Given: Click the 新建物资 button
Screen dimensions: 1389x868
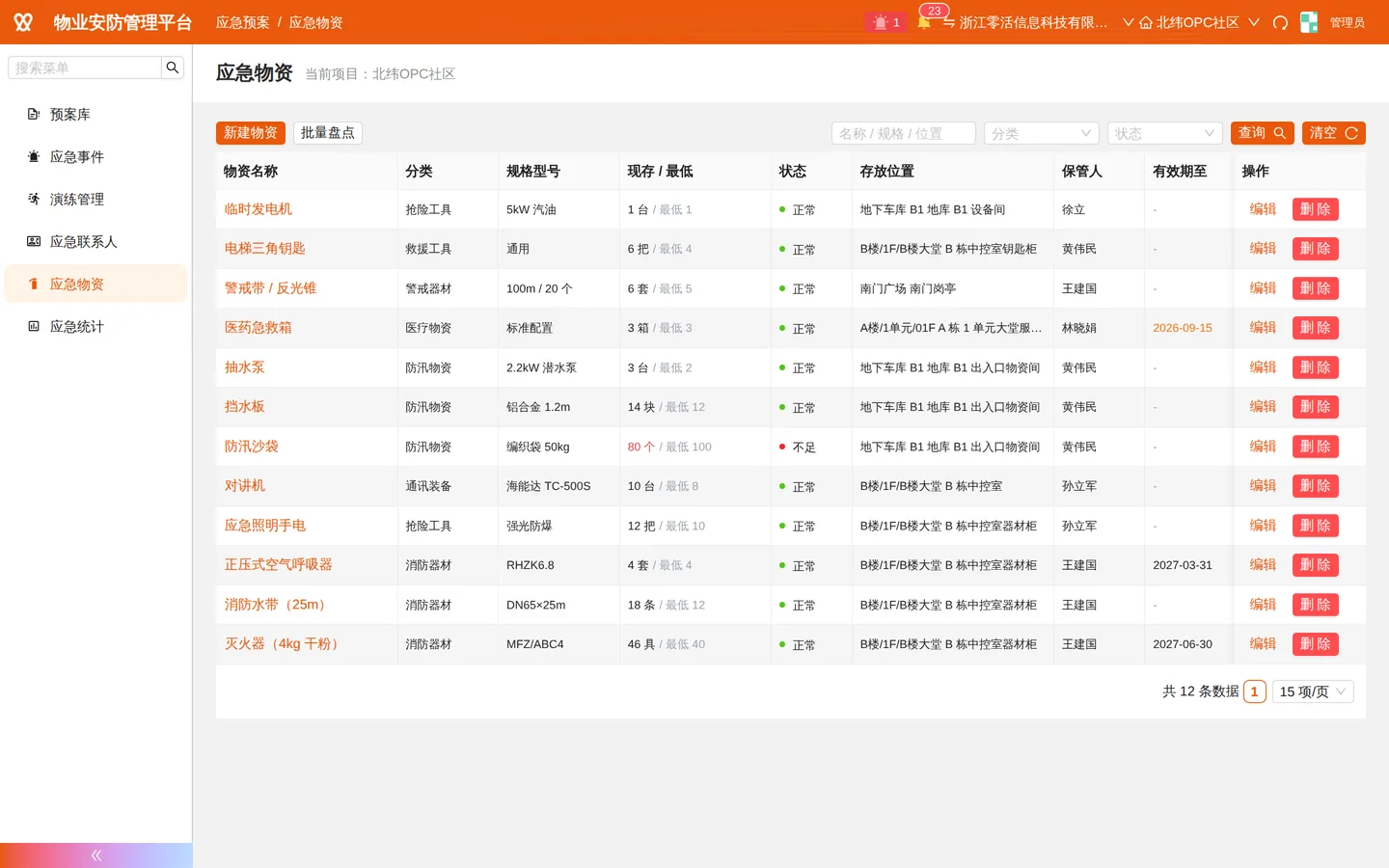Looking at the screenshot, I should (251, 132).
